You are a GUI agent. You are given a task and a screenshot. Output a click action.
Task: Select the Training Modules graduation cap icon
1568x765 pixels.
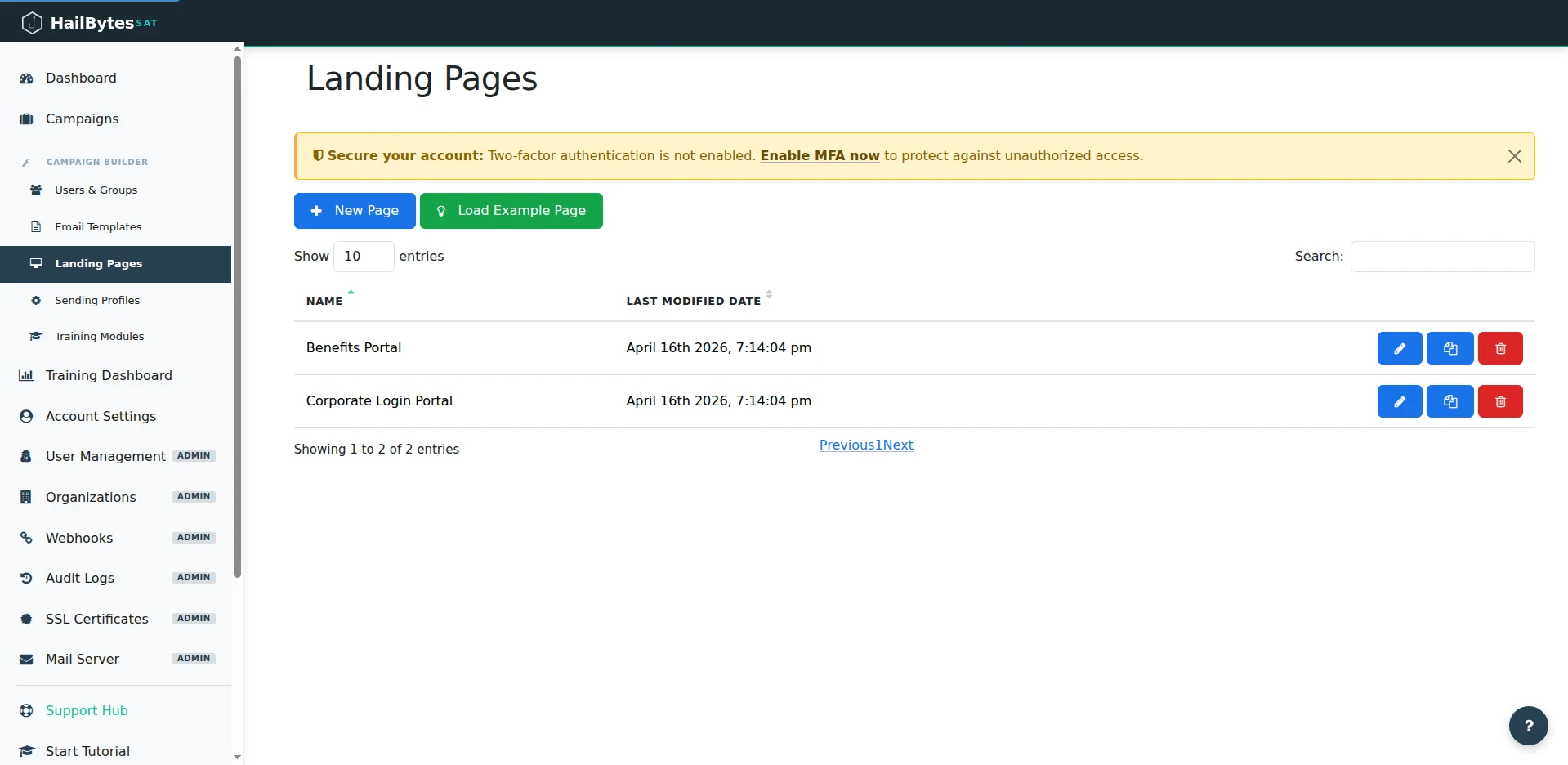36,336
